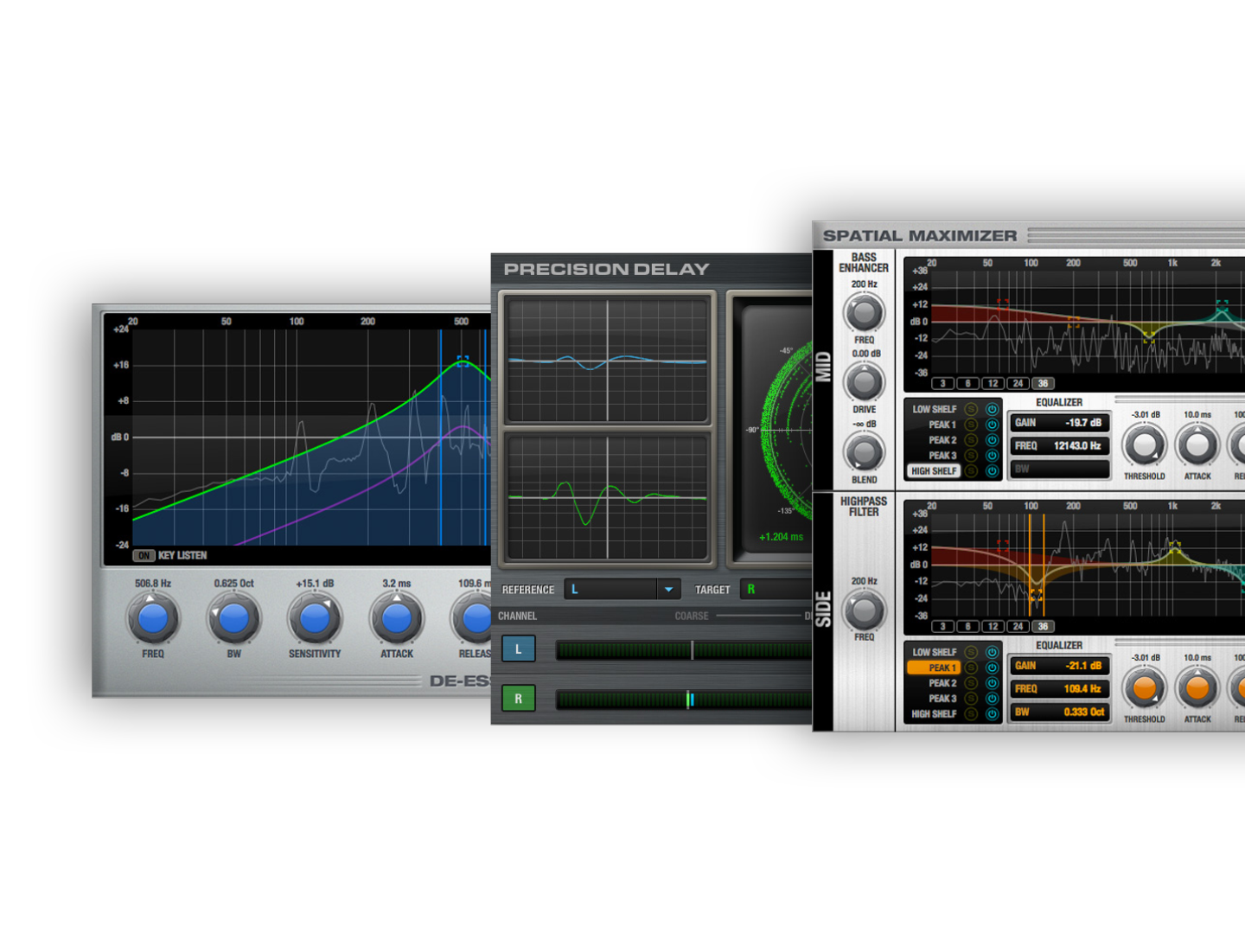
Task: Toggle power on the Side PEAK 1 band
Action: coord(993,668)
